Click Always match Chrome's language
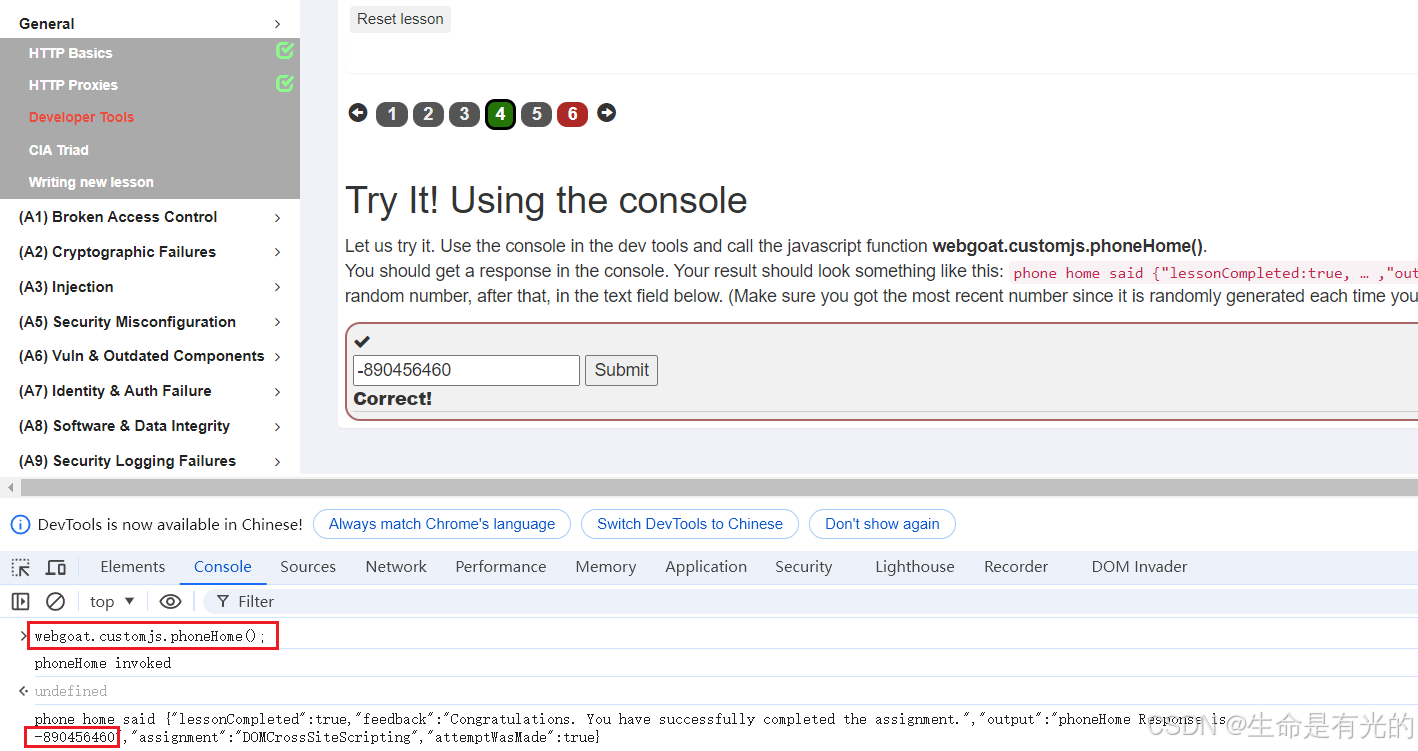 [442, 524]
